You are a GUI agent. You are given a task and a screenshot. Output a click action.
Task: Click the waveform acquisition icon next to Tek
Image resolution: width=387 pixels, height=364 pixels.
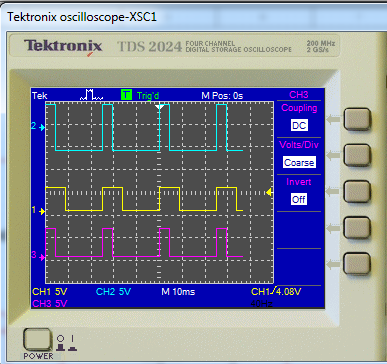pos(91,95)
